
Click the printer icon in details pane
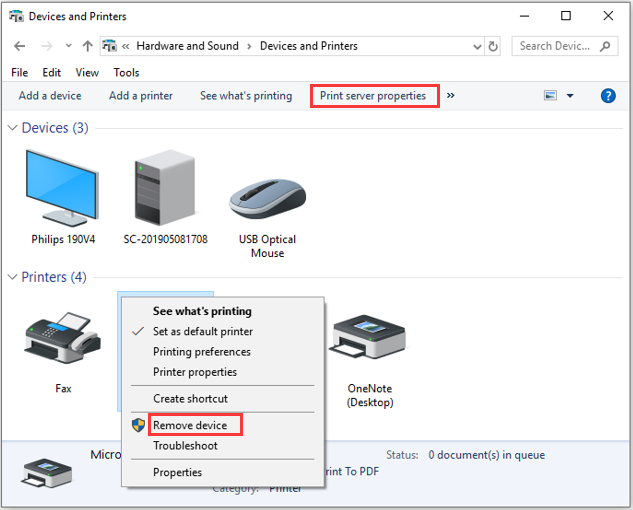47,472
